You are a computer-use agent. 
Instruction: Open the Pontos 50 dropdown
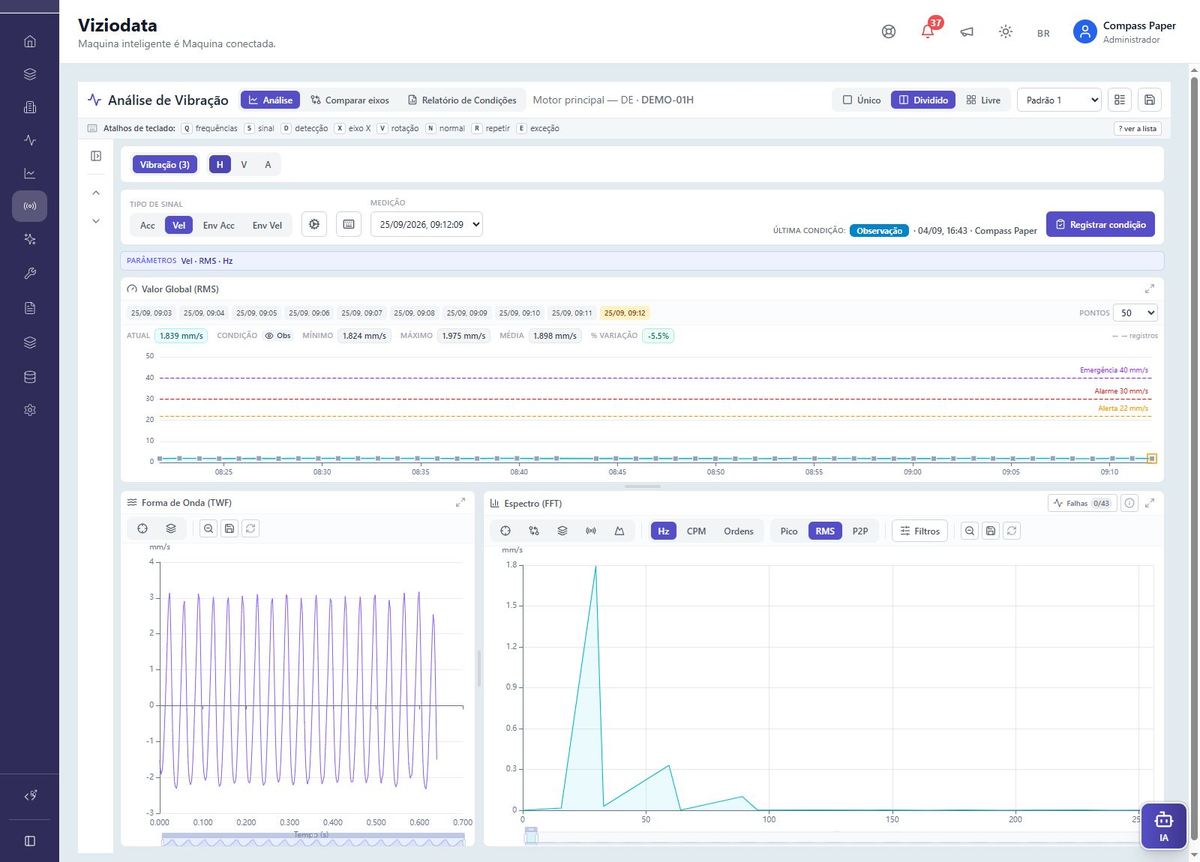(1135, 313)
